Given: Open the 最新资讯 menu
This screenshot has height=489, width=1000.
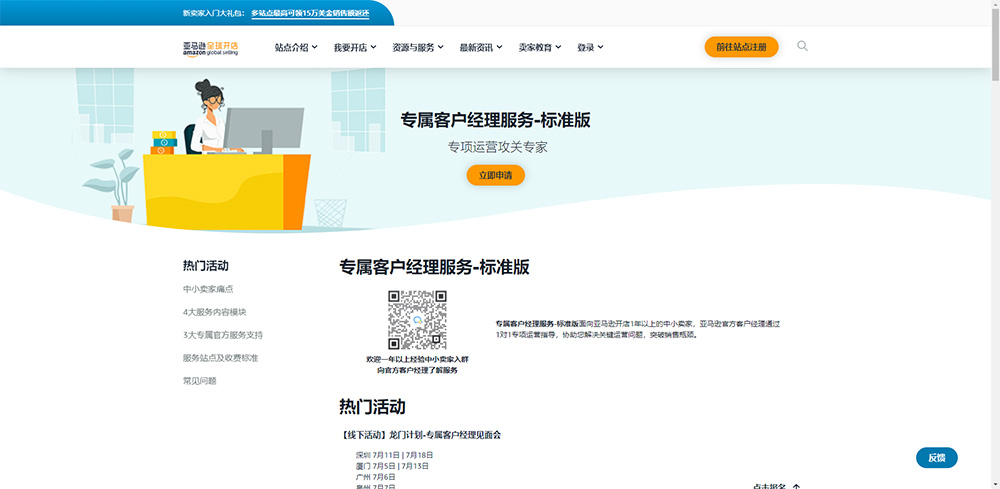Looking at the screenshot, I should click(481, 47).
